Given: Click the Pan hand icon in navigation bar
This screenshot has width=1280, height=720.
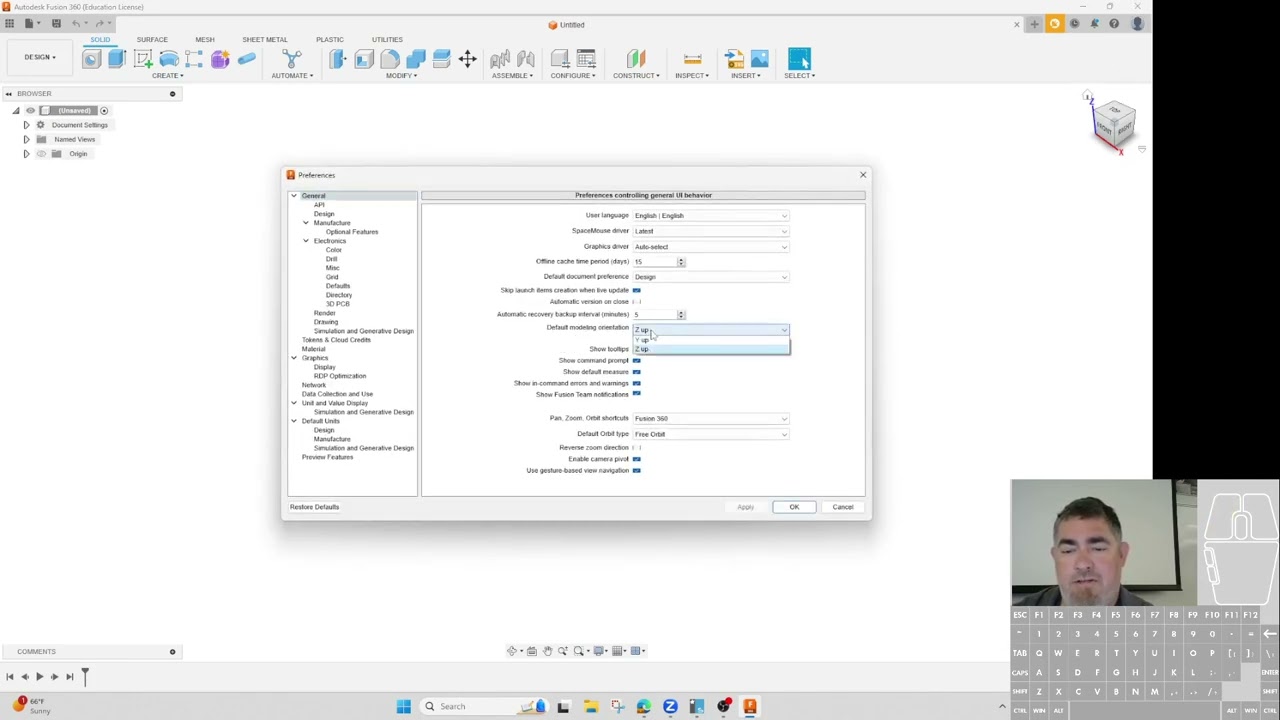Looking at the screenshot, I should (547, 651).
